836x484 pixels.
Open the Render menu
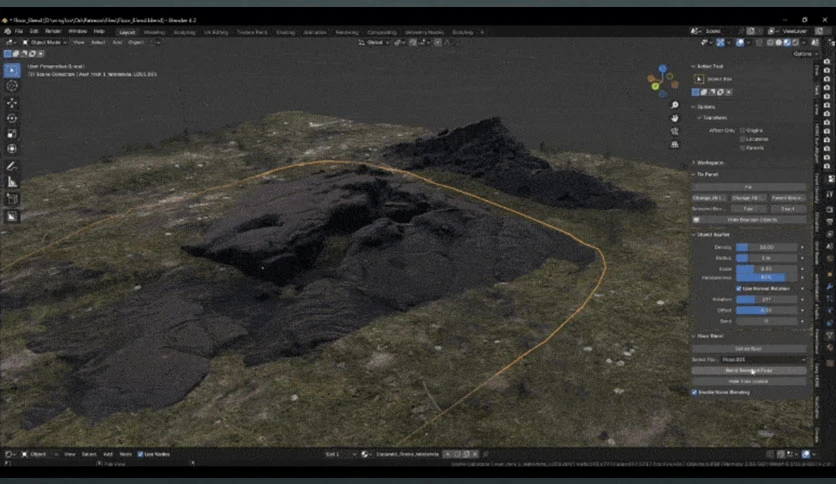click(53, 31)
